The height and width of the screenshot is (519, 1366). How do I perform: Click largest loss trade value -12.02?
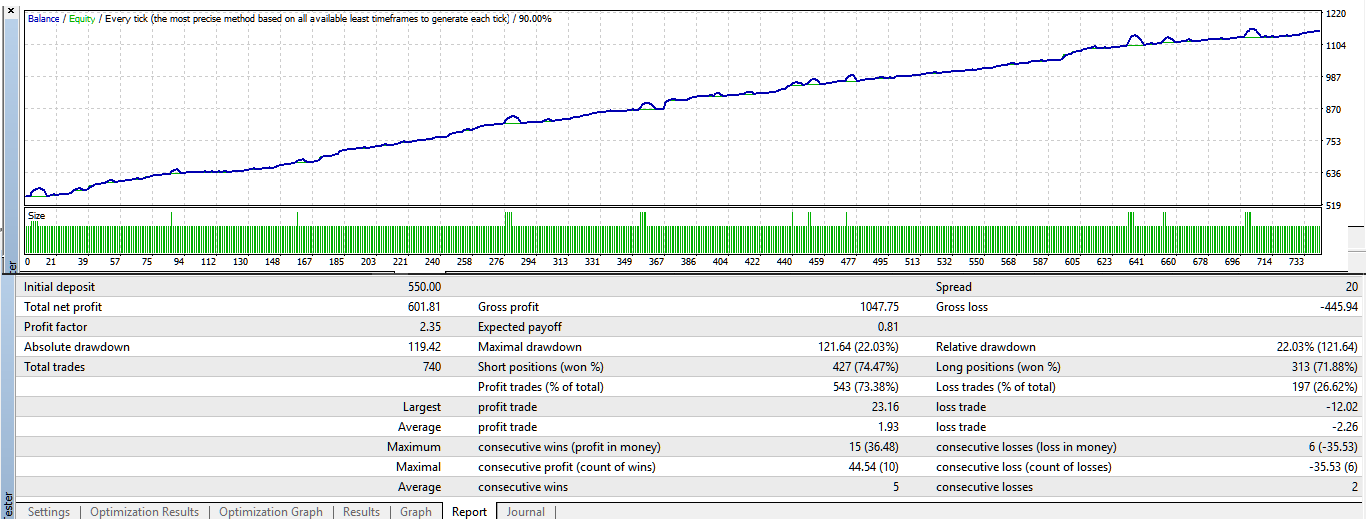[1341, 407]
